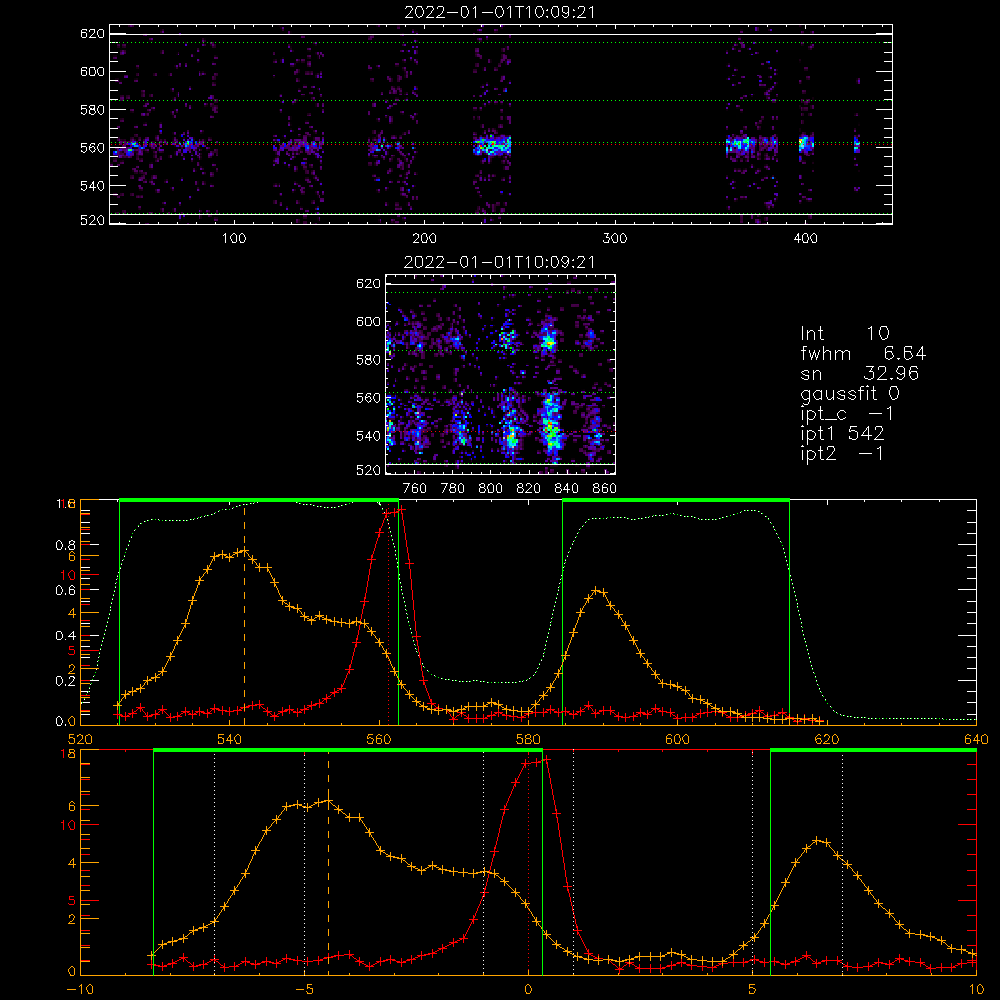
Task: Click x-axis label 860 on middle image
Action: coord(605,489)
